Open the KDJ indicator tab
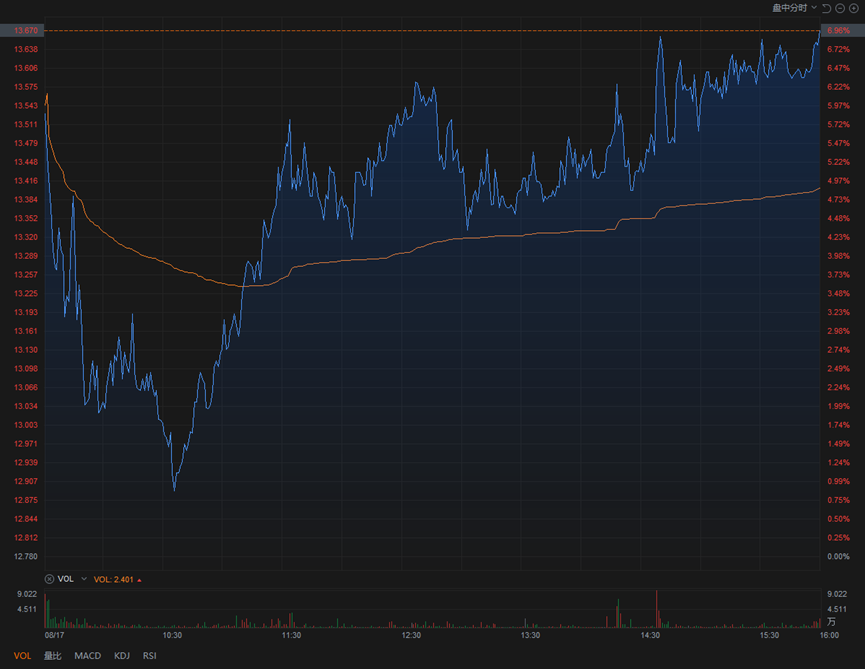Screen dimensions: 865x669 pyautogui.click(x=122, y=656)
